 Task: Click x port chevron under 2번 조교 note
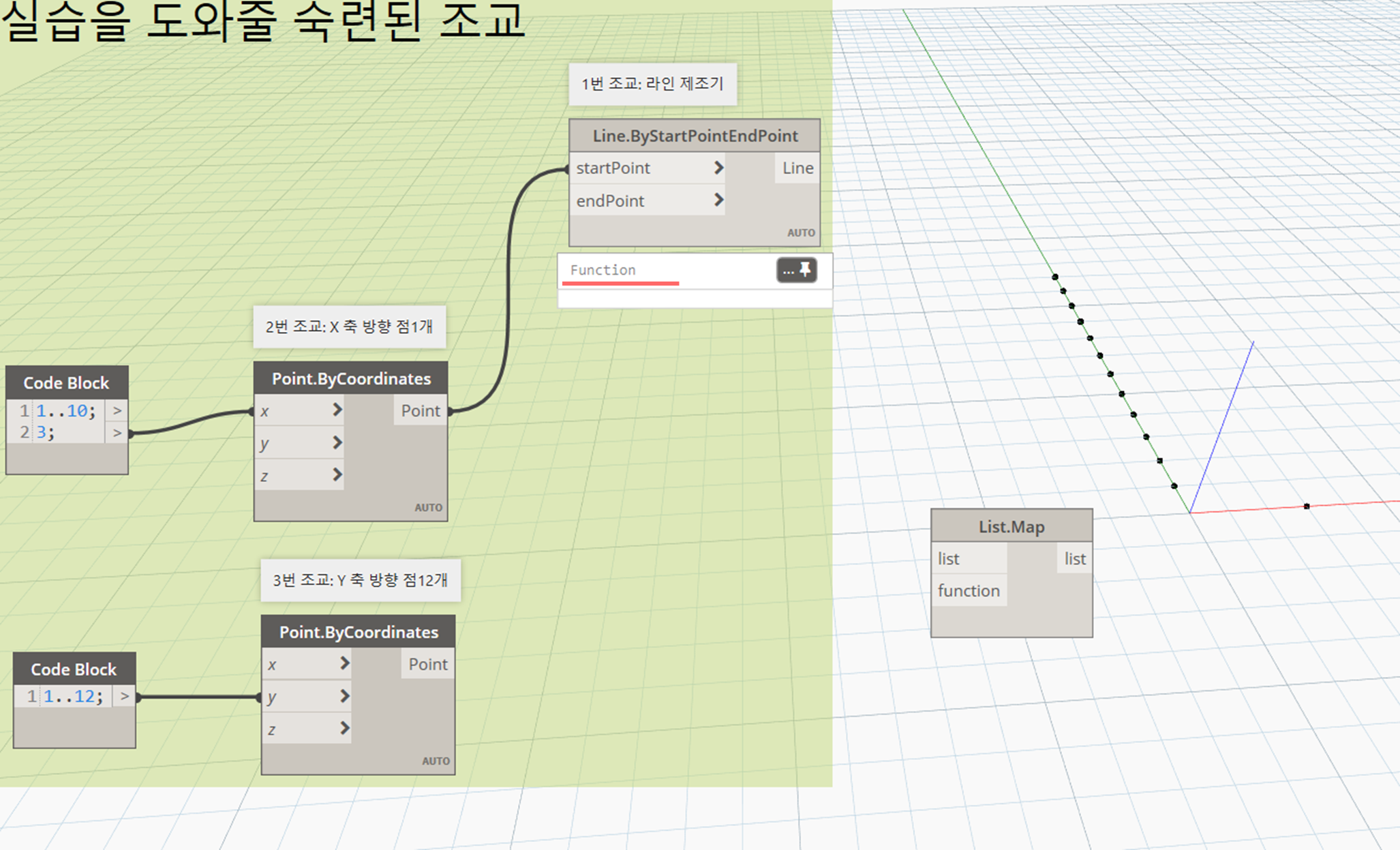[x=337, y=410]
